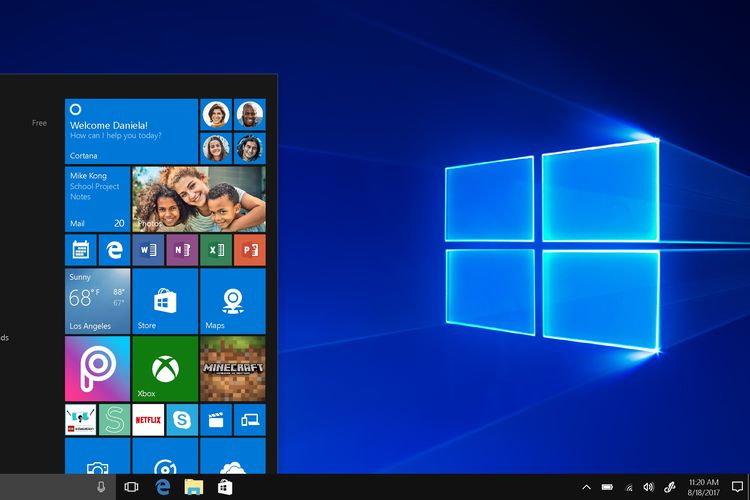Open the Excel tile
This screenshot has width=750, height=500.
click(x=215, y=249)
